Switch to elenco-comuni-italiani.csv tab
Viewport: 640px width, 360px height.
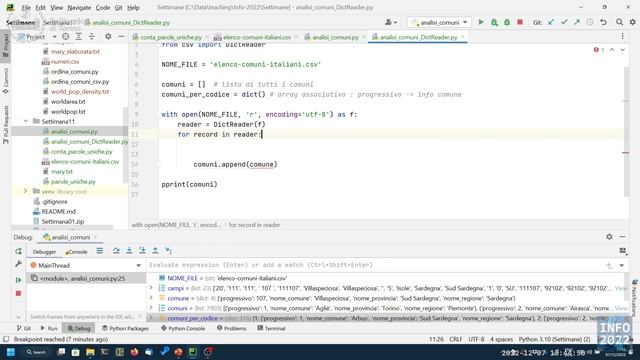click(x=257, y=37)
